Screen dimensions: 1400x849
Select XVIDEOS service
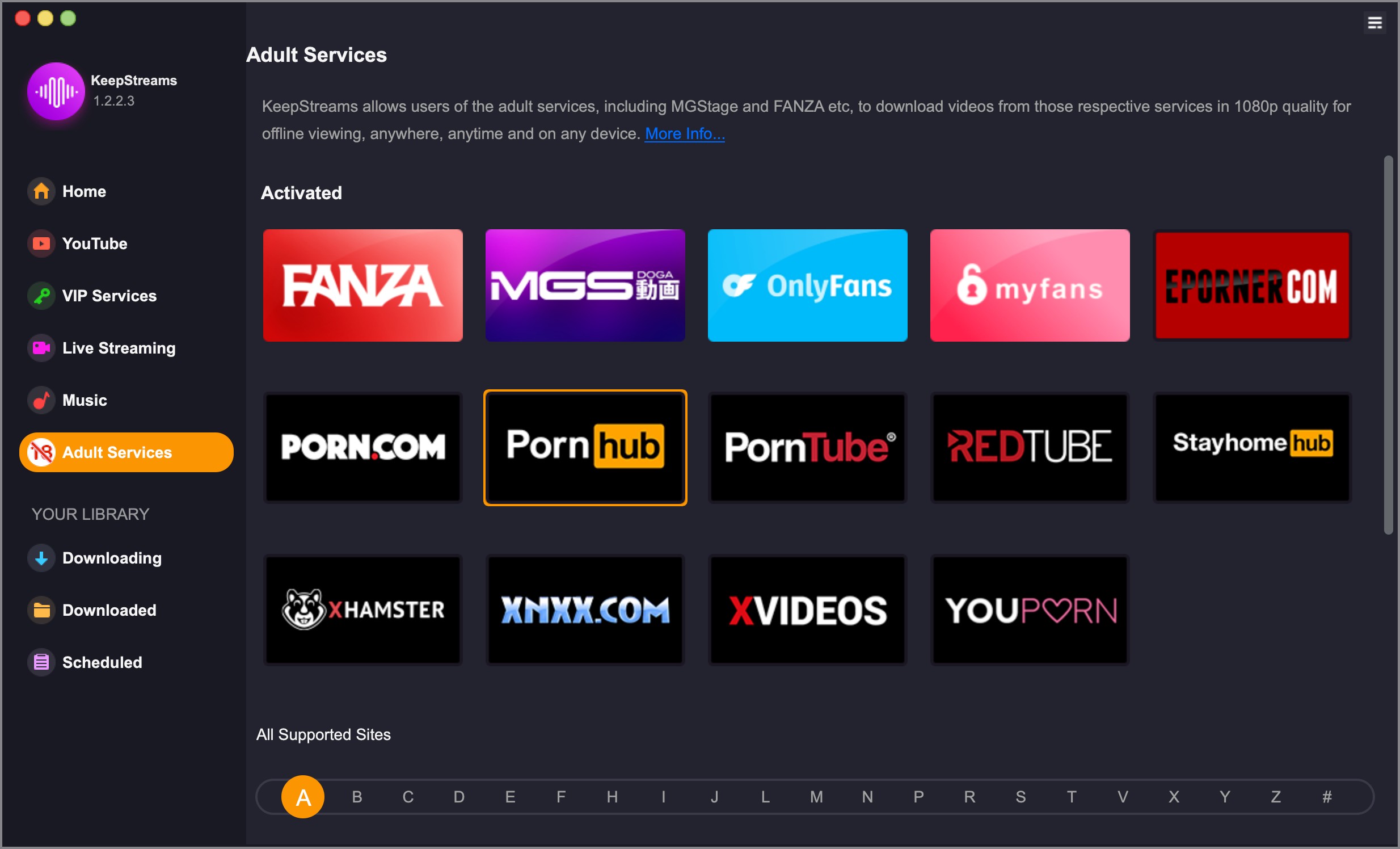pos(809,609)
